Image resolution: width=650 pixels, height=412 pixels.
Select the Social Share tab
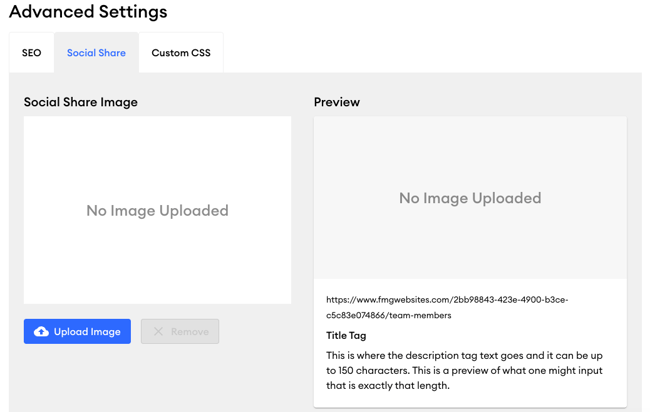96,53
